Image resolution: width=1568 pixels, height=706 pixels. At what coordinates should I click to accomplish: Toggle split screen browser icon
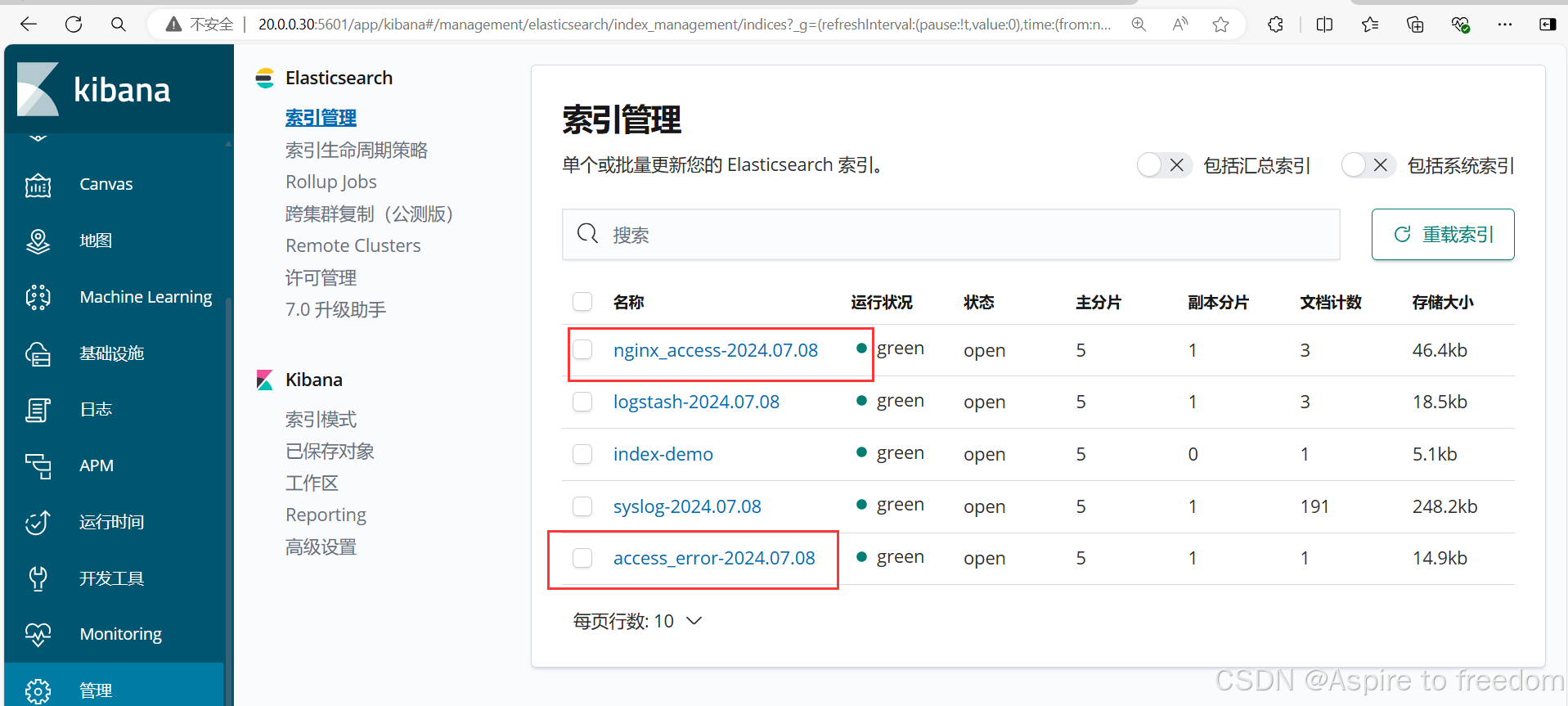click(1325, 25)
